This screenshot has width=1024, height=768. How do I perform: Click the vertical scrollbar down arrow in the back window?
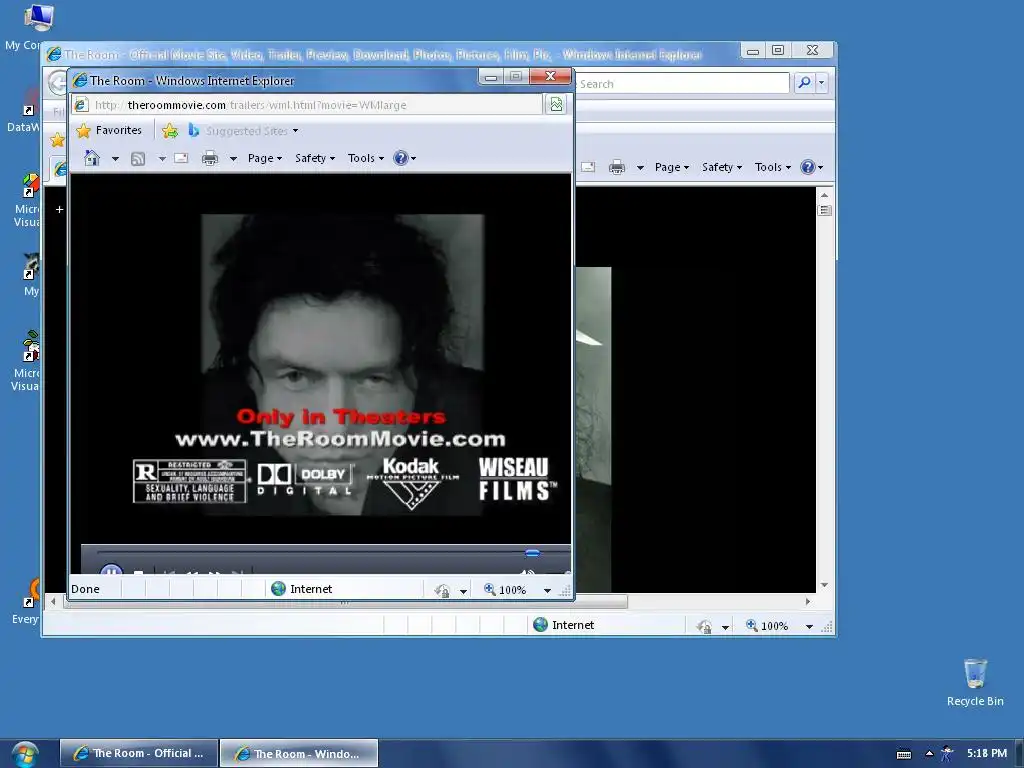tap(824, 585)
